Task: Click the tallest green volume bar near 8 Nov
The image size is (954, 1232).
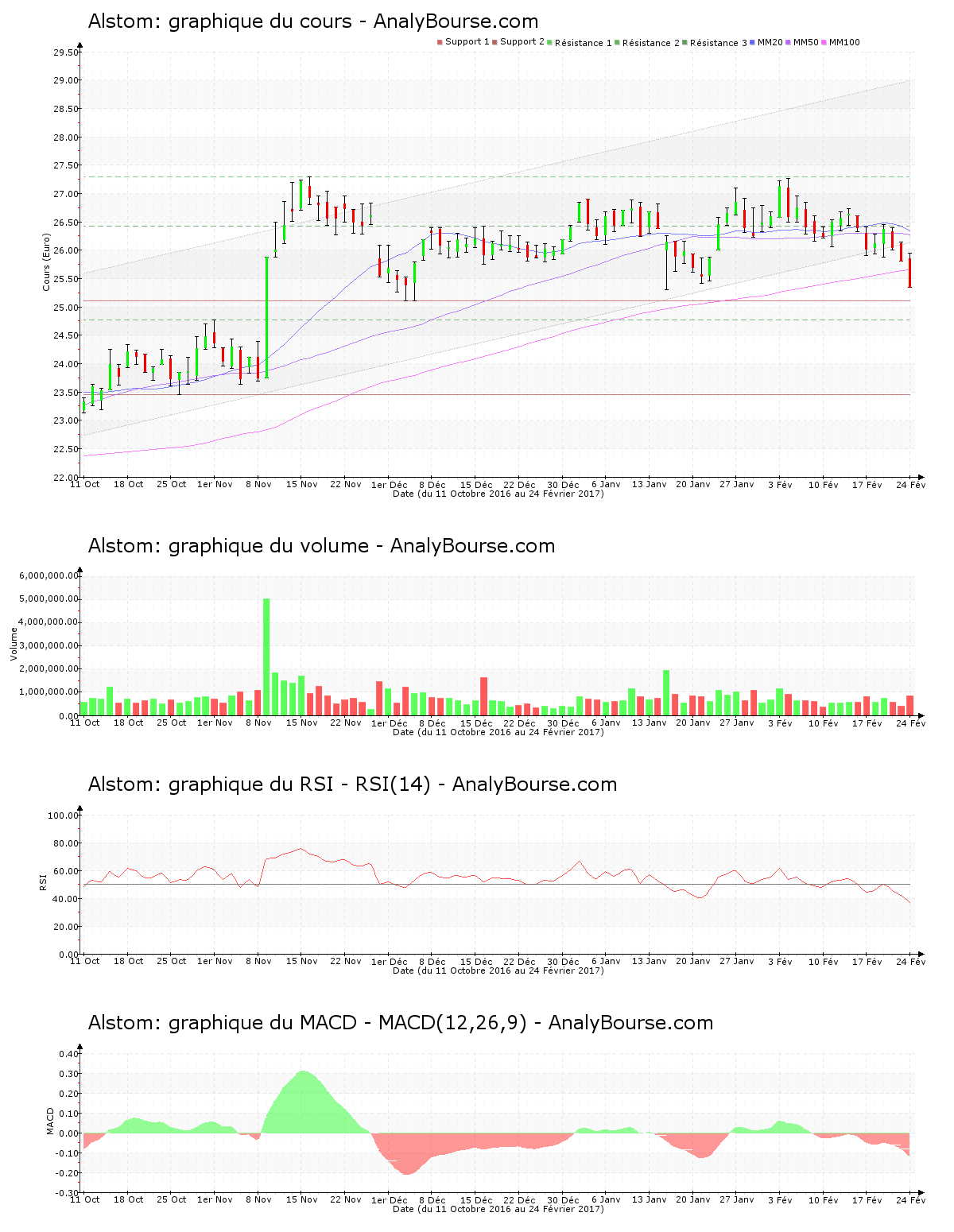Action: coord(266,657)
